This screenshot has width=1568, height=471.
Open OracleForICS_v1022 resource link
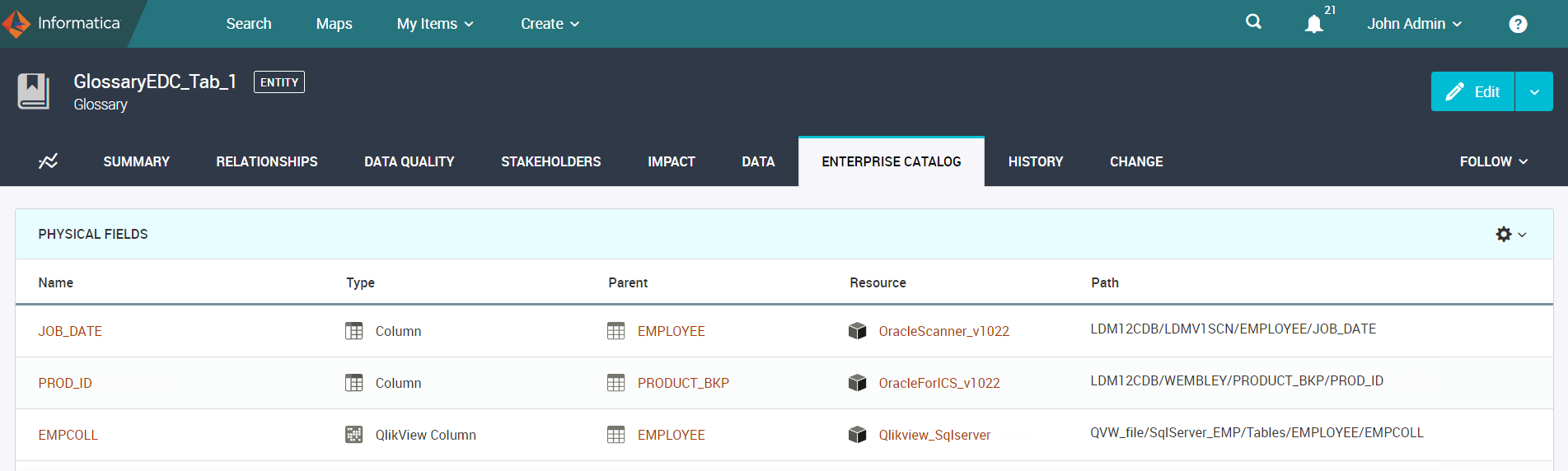(939, 383)
